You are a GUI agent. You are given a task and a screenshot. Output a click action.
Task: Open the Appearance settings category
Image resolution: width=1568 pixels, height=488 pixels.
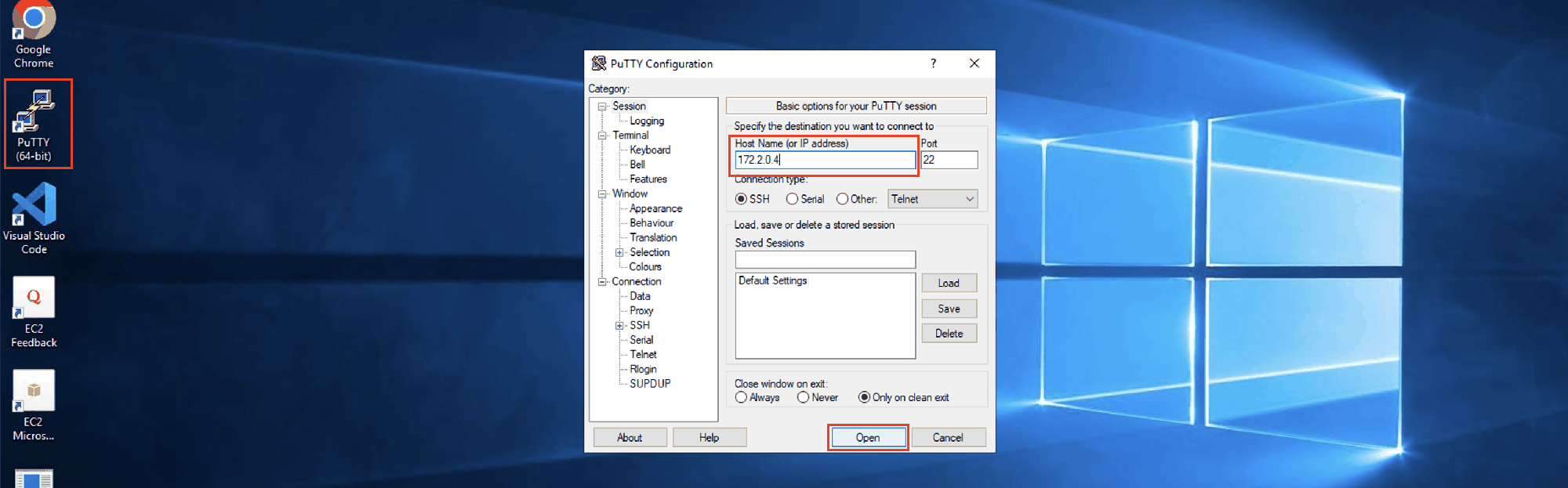coord(655,208)
